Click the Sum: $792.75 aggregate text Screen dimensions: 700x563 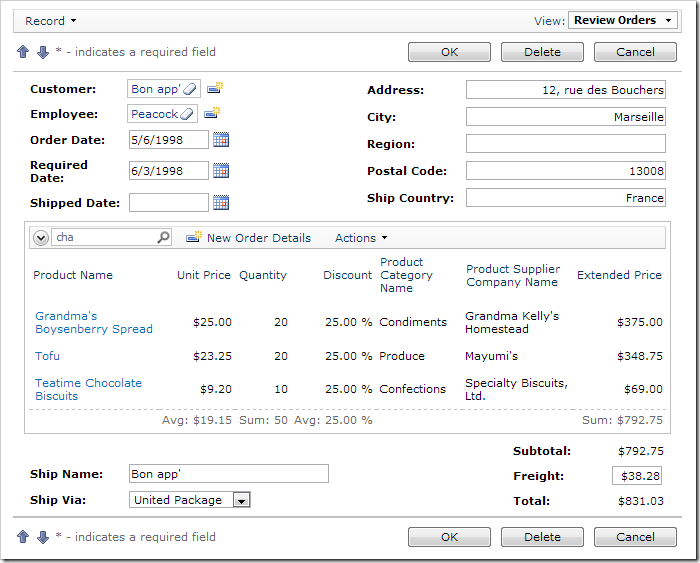[x=622, y=420]
